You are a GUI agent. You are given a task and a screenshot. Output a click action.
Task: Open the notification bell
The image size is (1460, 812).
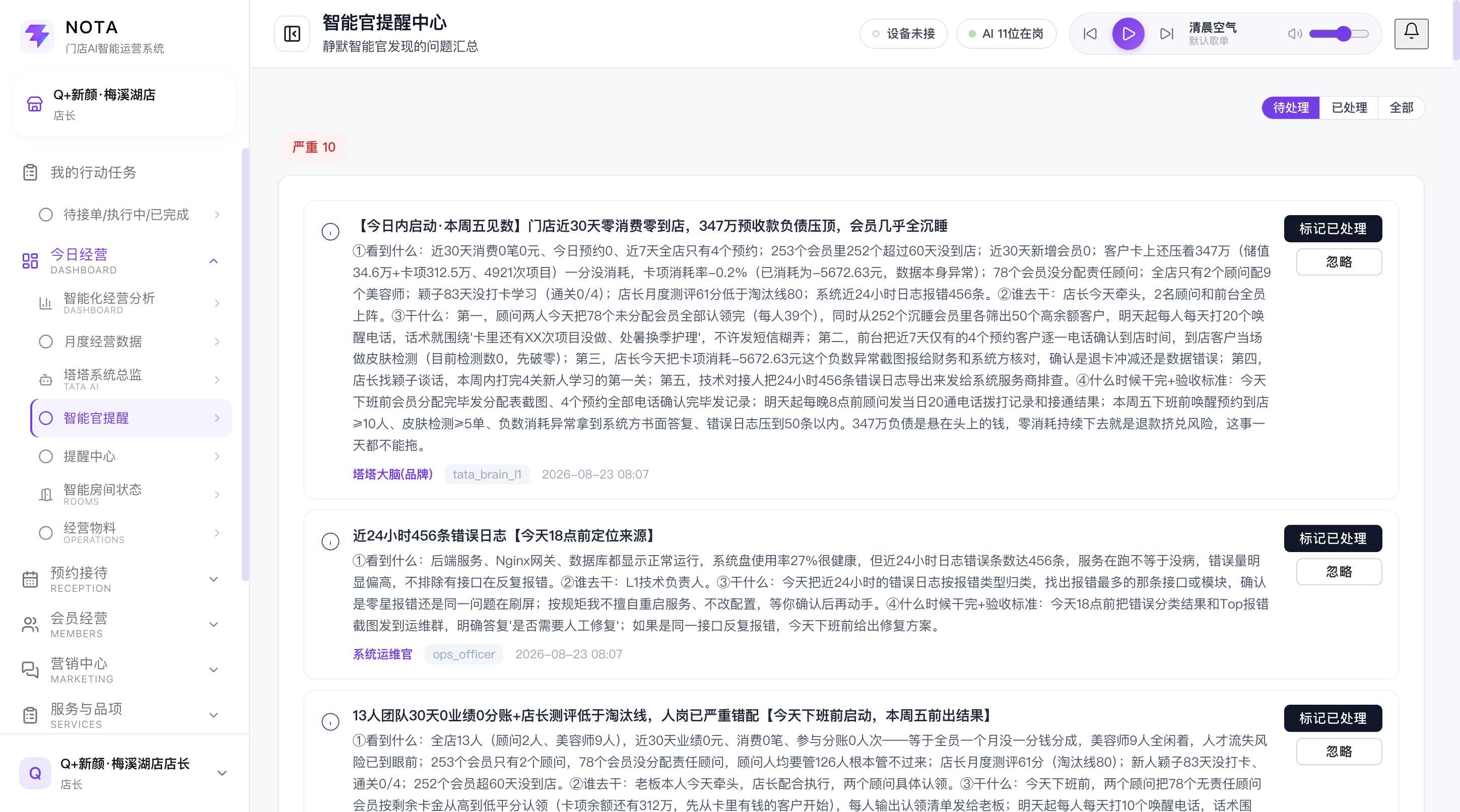coord(1411,33)
